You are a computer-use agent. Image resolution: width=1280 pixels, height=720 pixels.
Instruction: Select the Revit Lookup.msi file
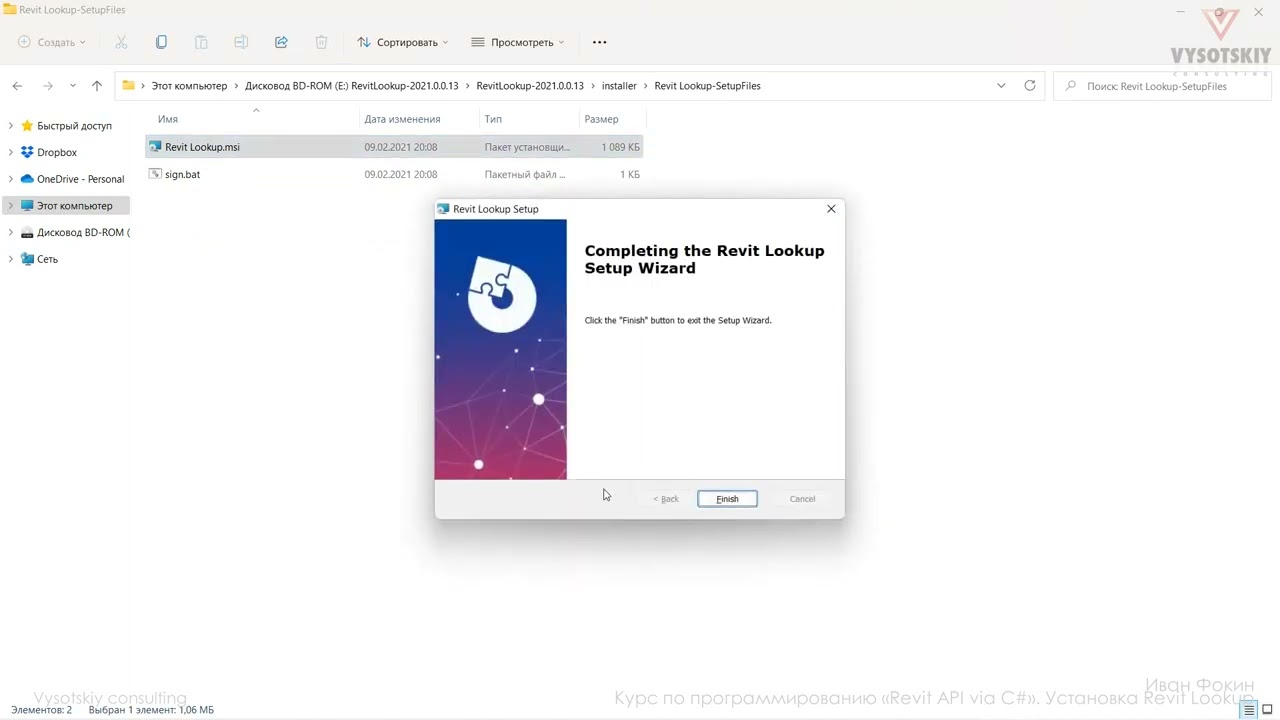394,147
